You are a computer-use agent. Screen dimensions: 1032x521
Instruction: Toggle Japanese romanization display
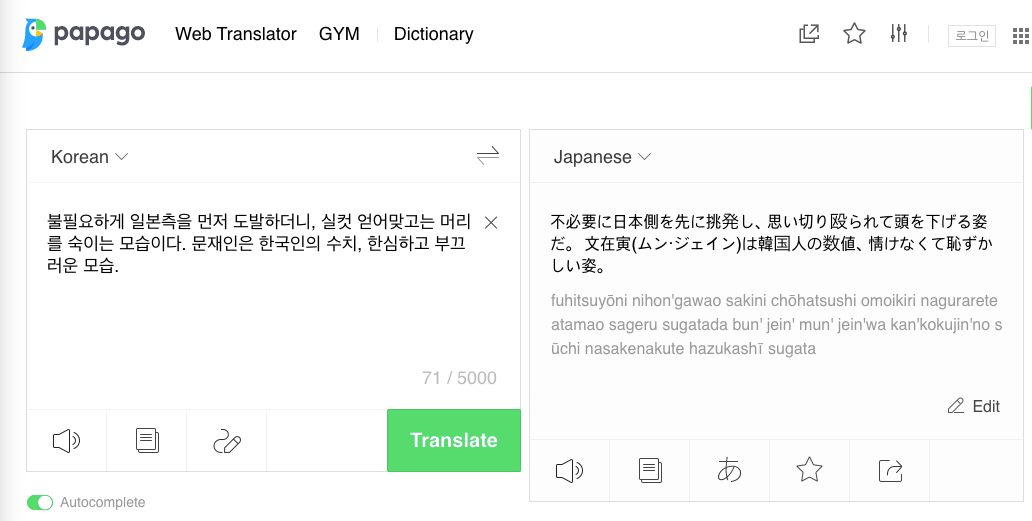[730, 470]
